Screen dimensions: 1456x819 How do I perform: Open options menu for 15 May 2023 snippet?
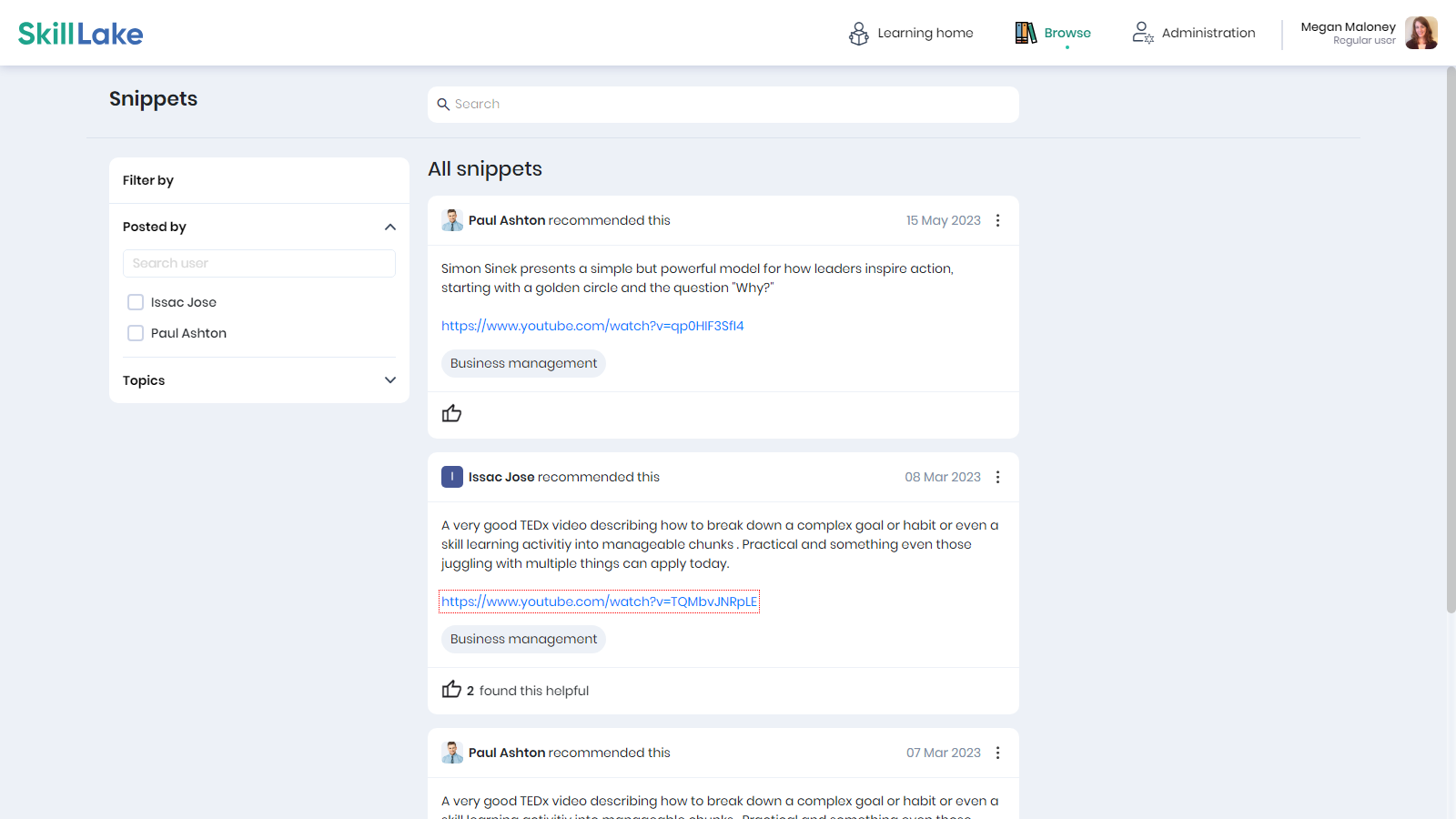(x=998, y=221)
